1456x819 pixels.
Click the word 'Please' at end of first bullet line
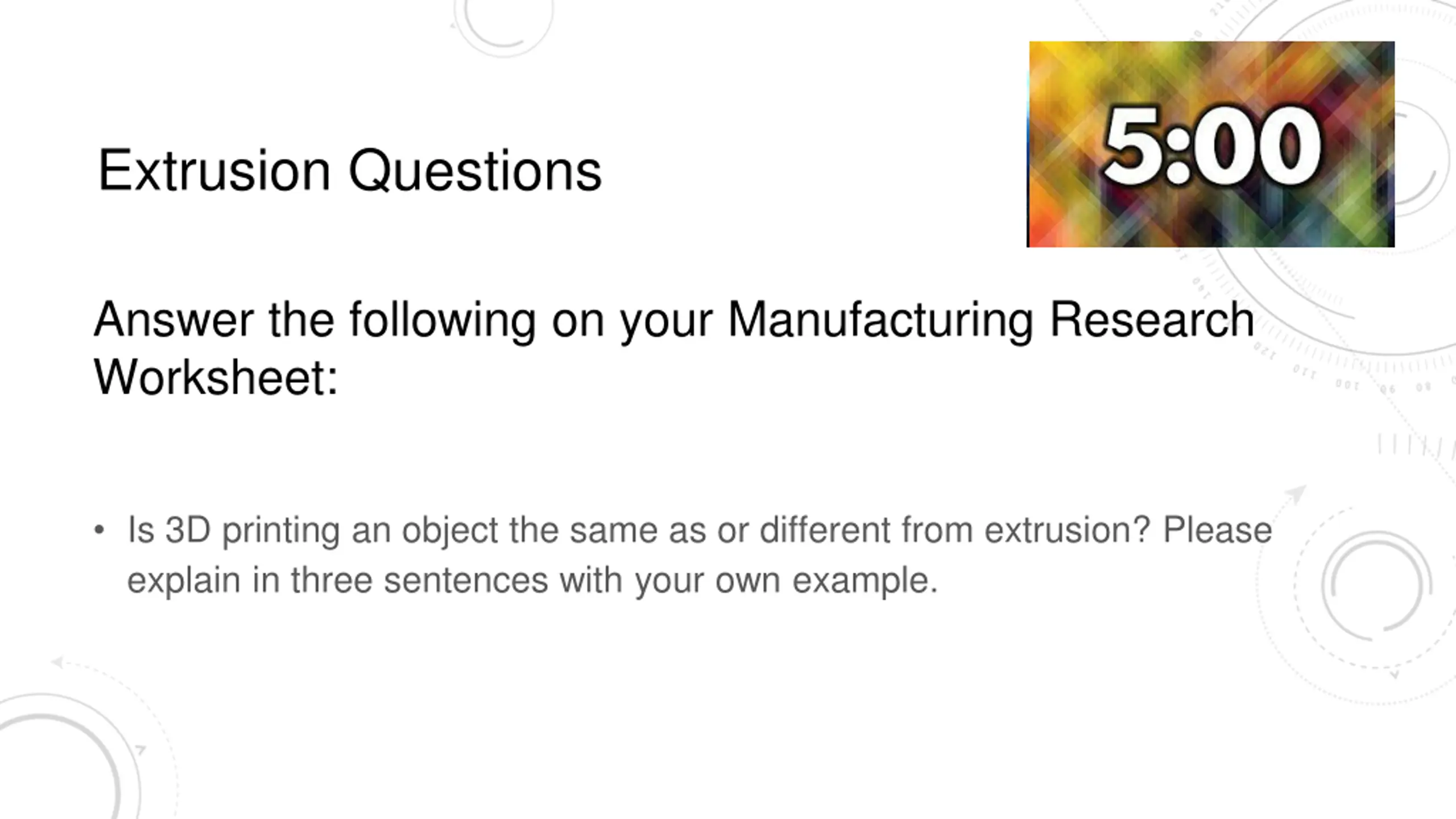(1218, 530)
